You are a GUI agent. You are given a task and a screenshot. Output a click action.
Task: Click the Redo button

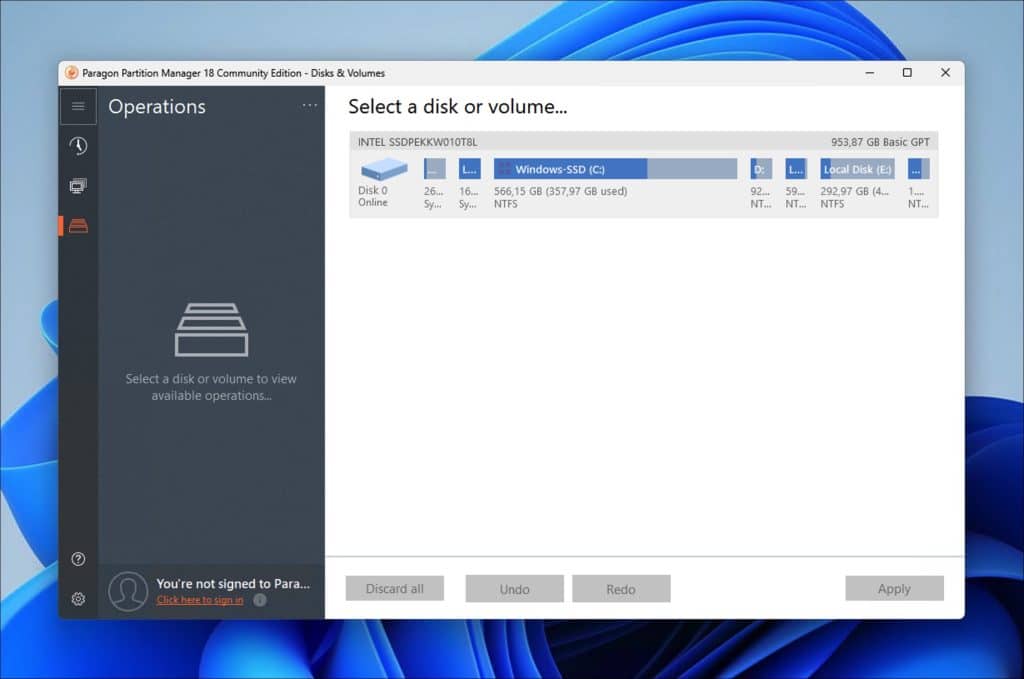tap(621, 588)
